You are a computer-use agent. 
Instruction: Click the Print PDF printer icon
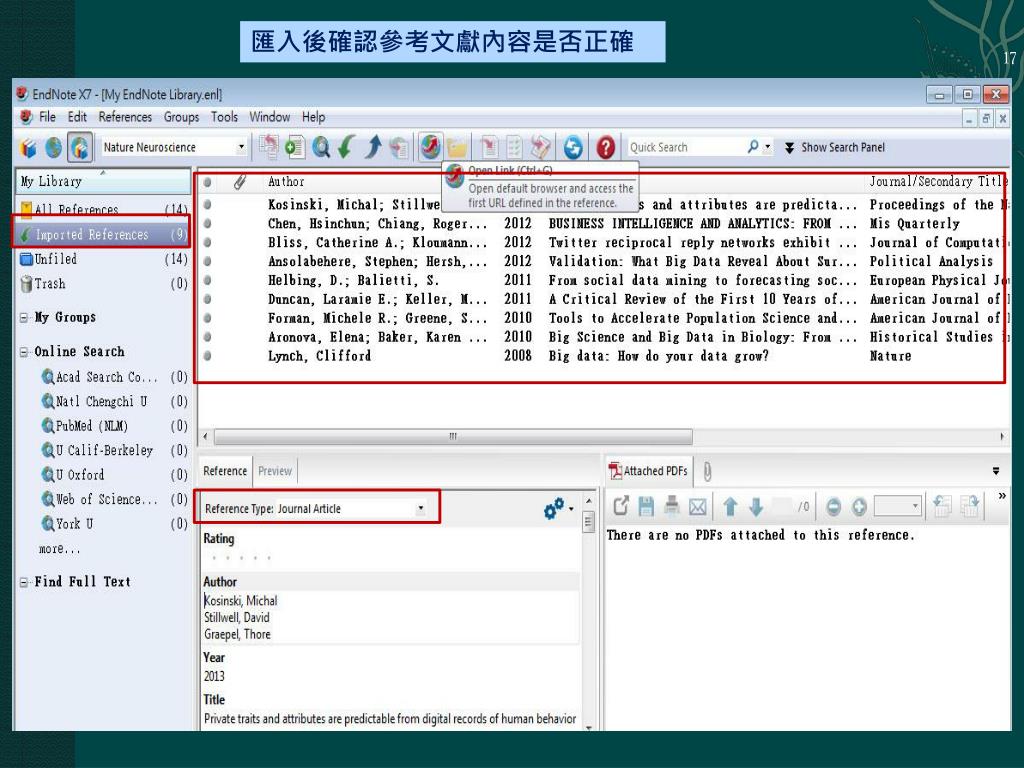point(671,506)
